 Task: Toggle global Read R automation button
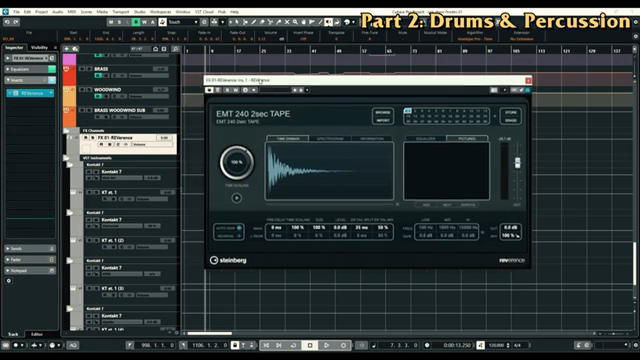pyautogui.click(x=136, y=22)
